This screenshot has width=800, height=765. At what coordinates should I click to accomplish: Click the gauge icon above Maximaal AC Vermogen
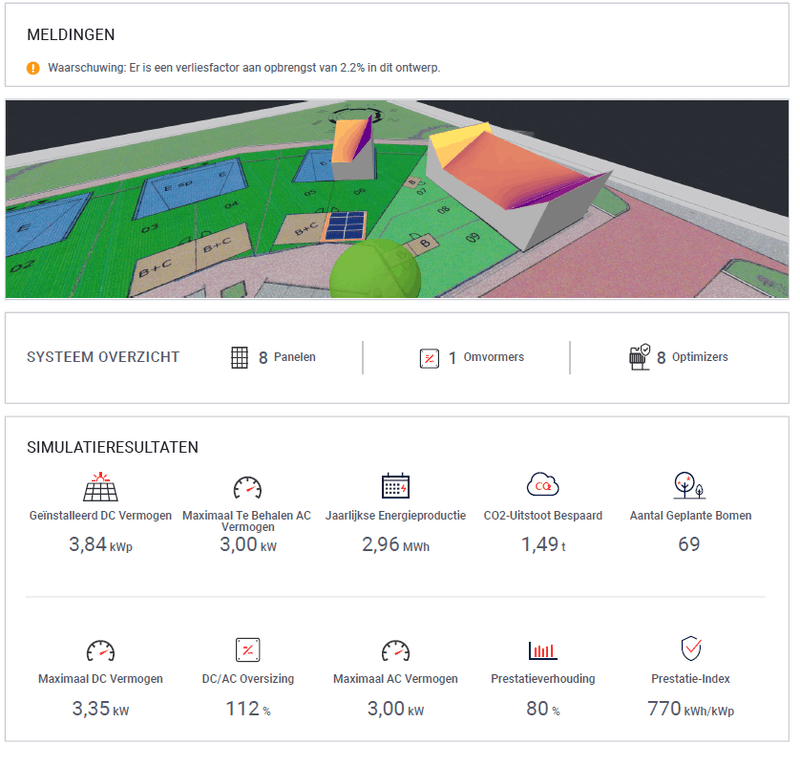(395, 651)
